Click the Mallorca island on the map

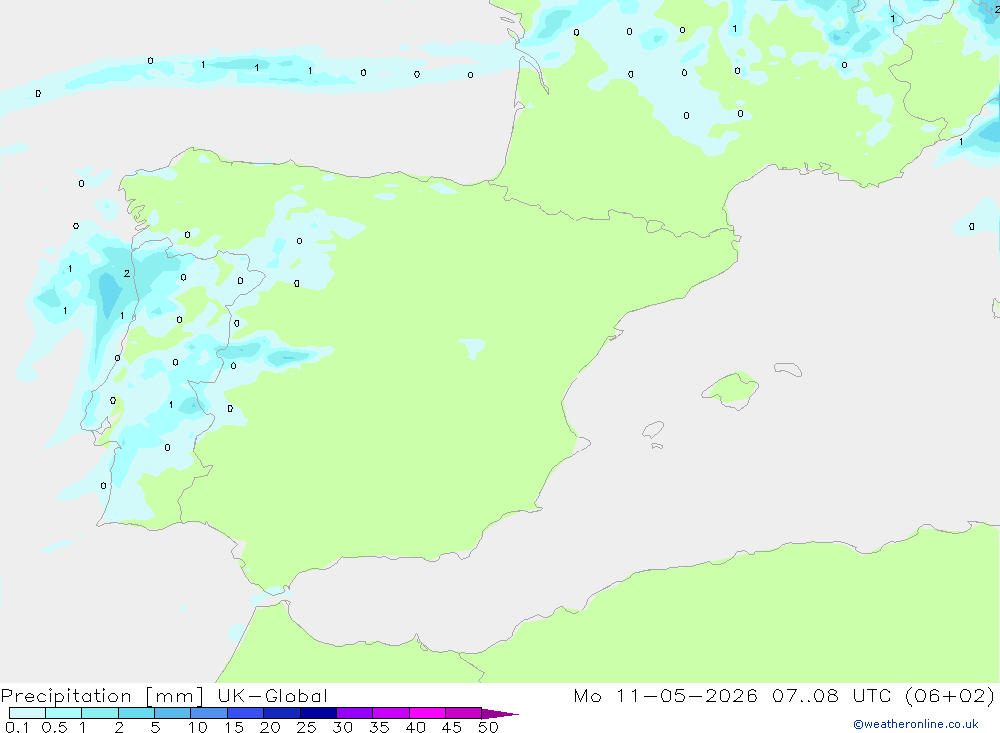tap(732, 389)
